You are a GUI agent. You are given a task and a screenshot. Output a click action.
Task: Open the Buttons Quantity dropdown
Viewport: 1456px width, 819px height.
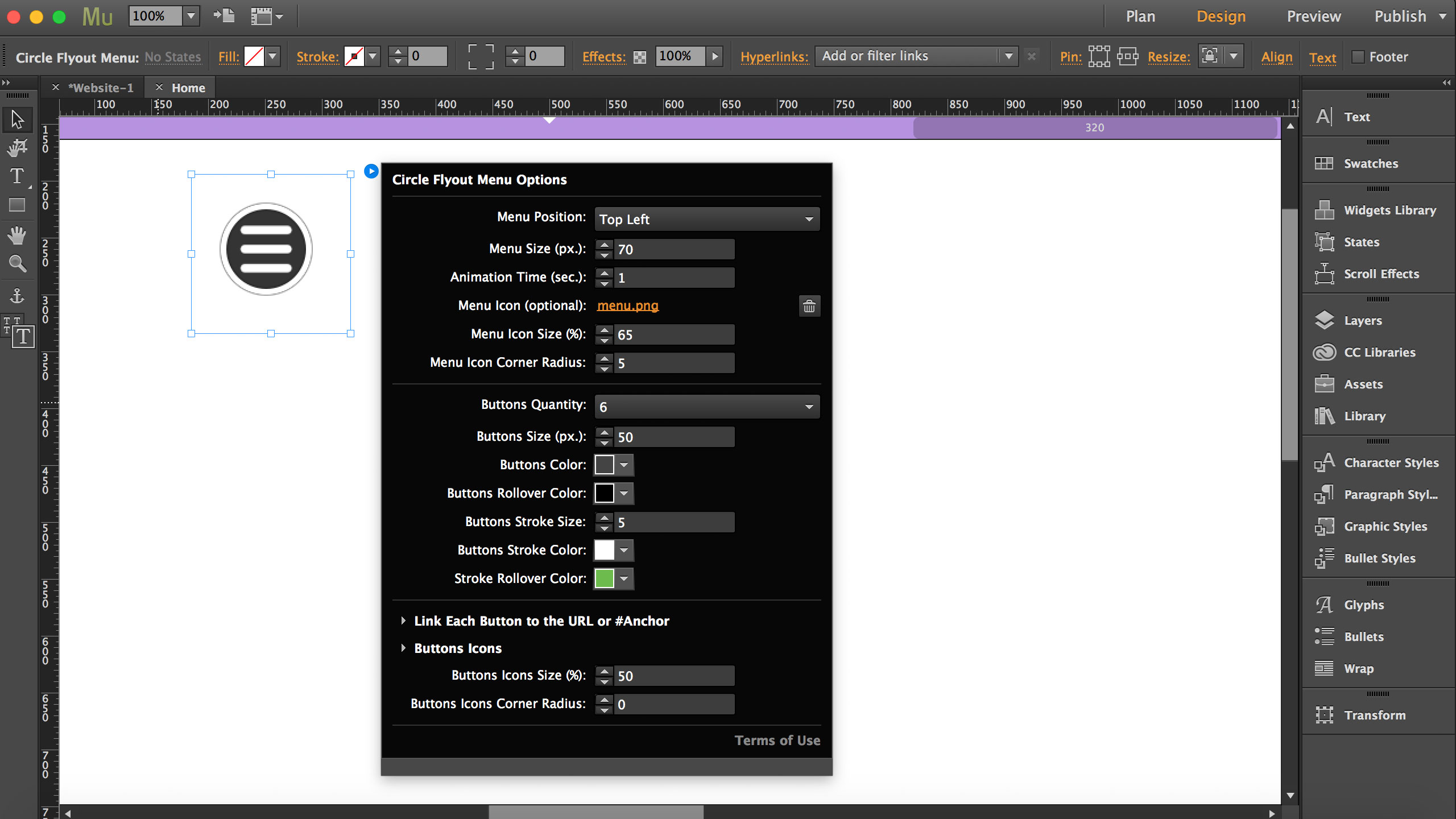point(706,407)
